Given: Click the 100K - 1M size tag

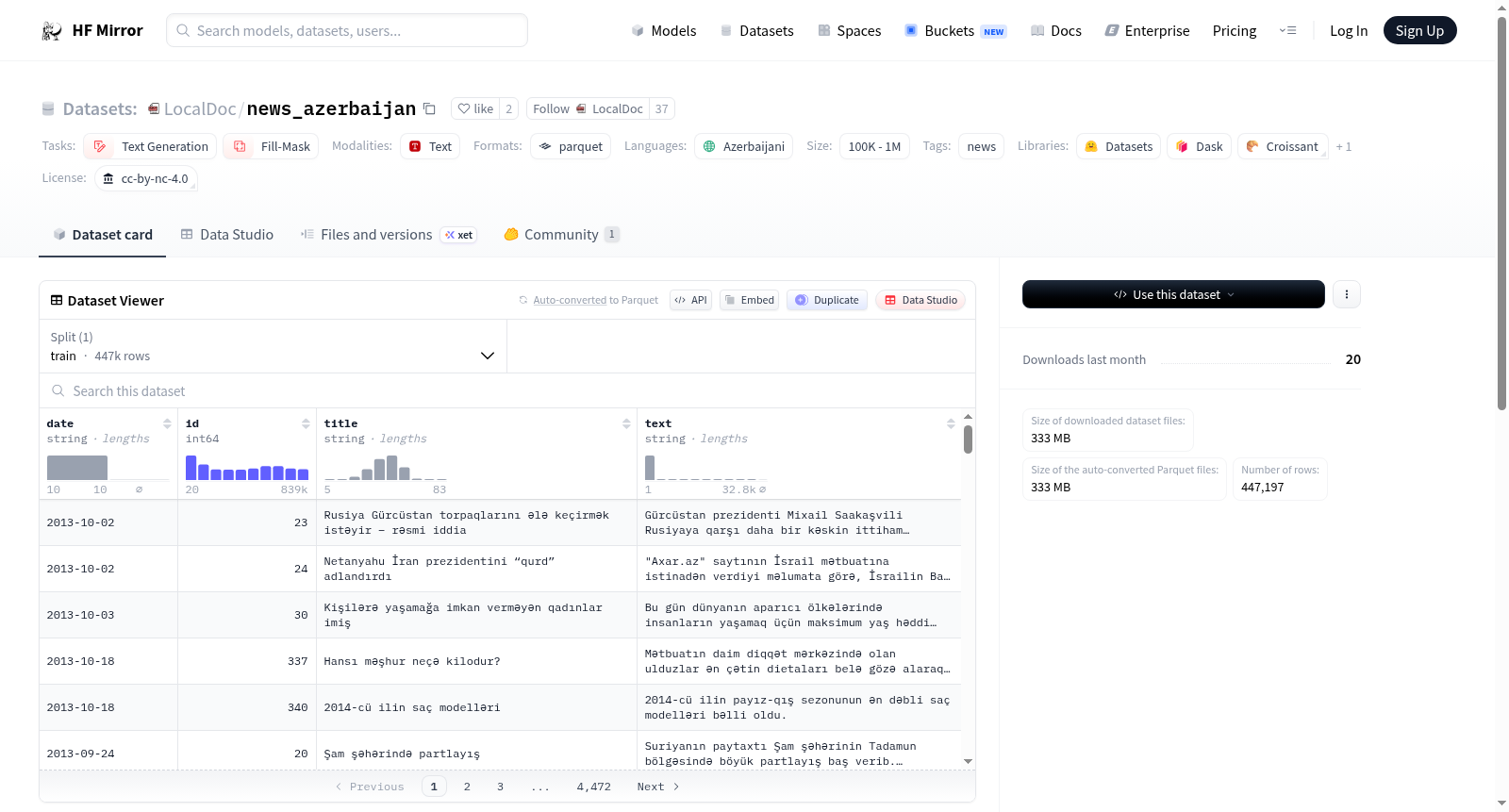Looking at the screenshot, I should click(x=874, y=146).
